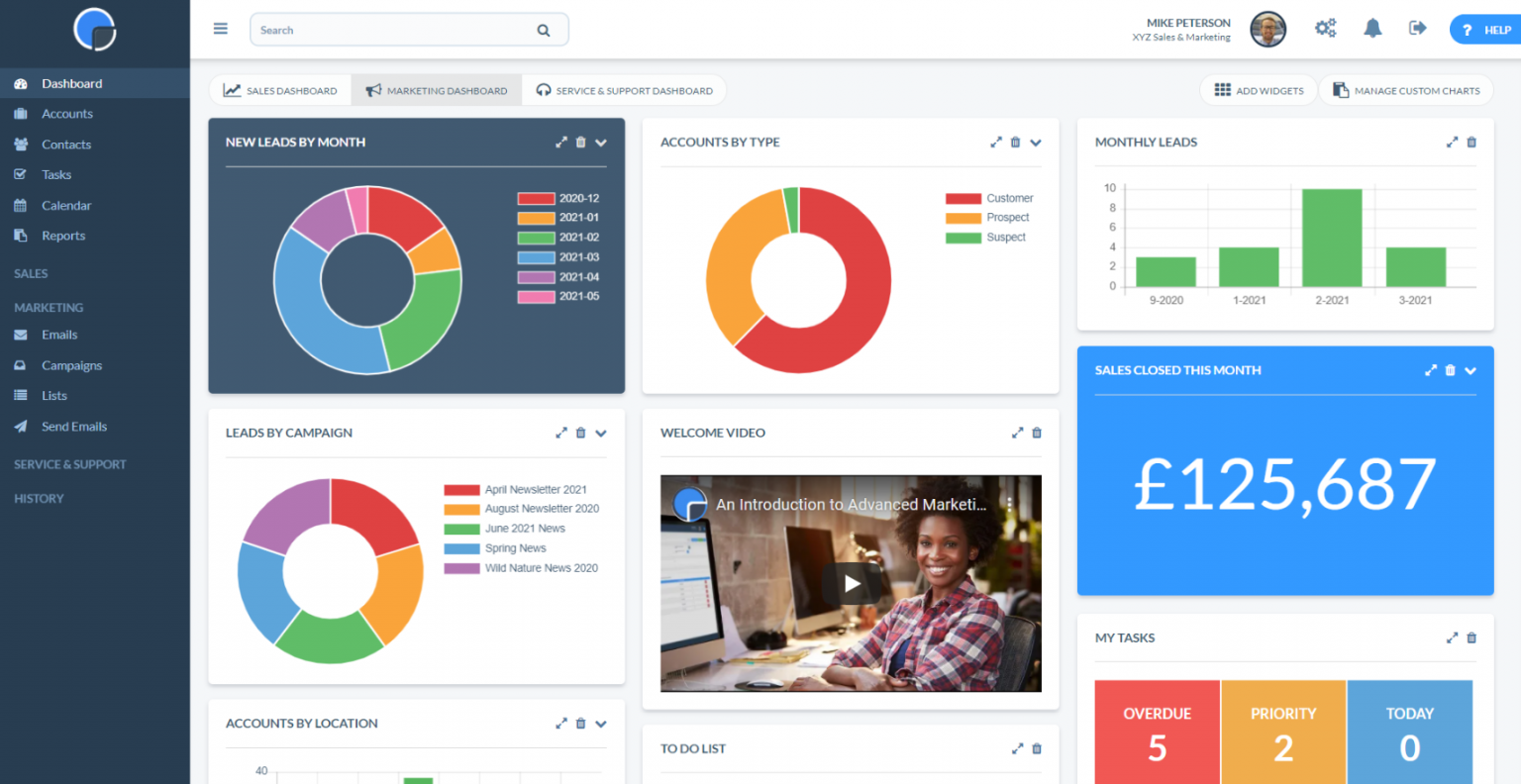This screenshot has height=784, width=1521.
Task: Collapse the Leads By Campaign widget
Action: 600,433
